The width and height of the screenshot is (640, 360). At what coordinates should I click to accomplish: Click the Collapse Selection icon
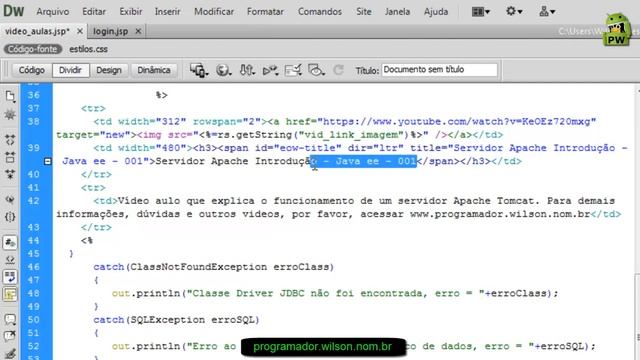pos(10,157)
